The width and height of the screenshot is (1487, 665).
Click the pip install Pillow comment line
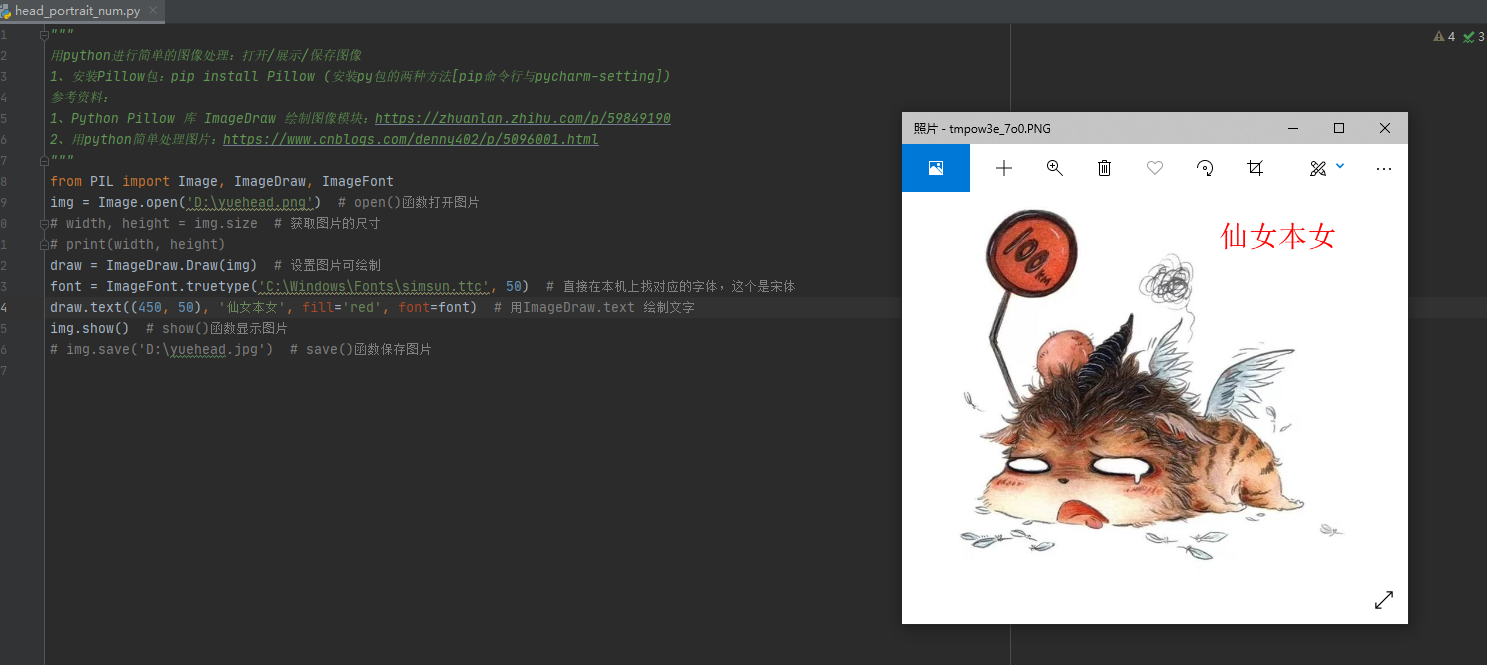(360, 76)
